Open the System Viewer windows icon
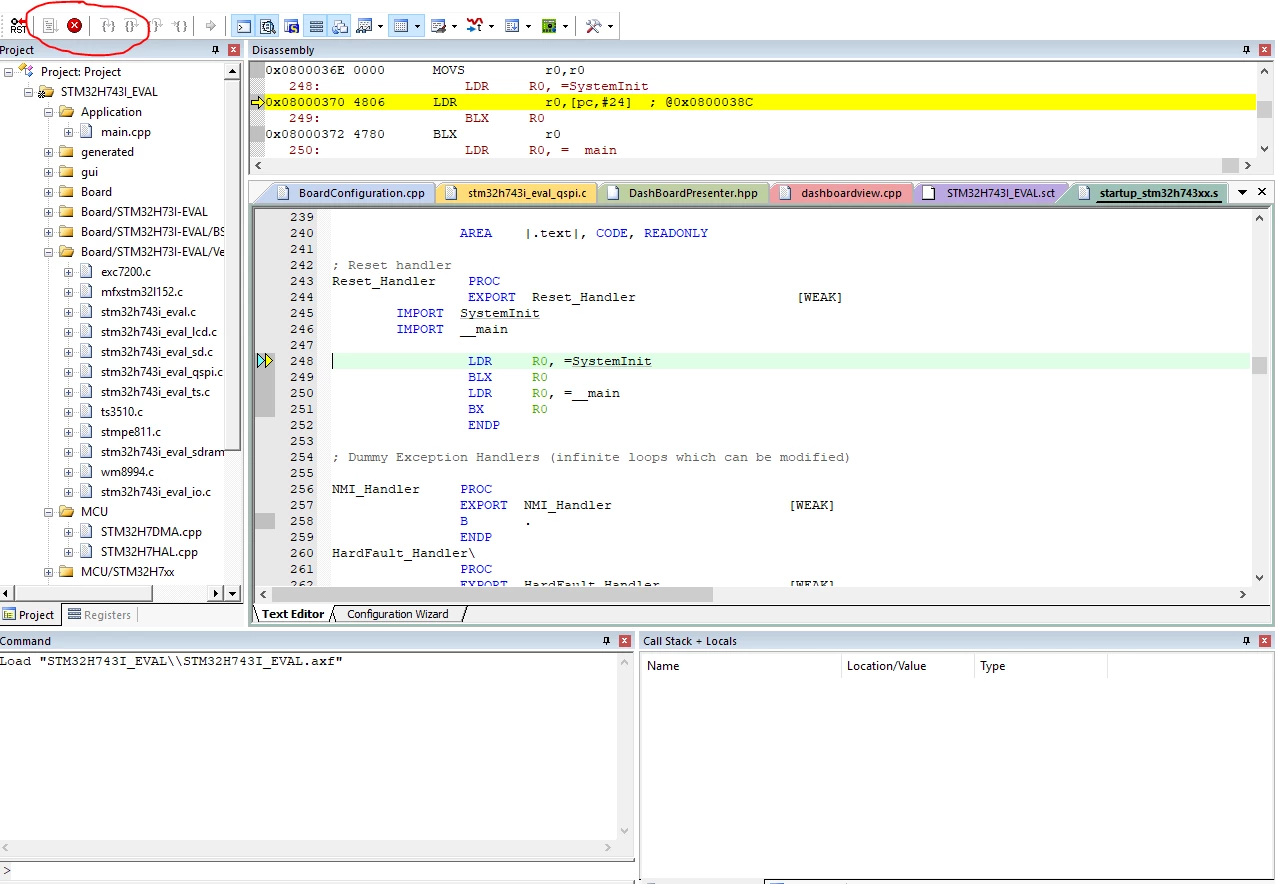1275x884 pixels. click(549, 26)
